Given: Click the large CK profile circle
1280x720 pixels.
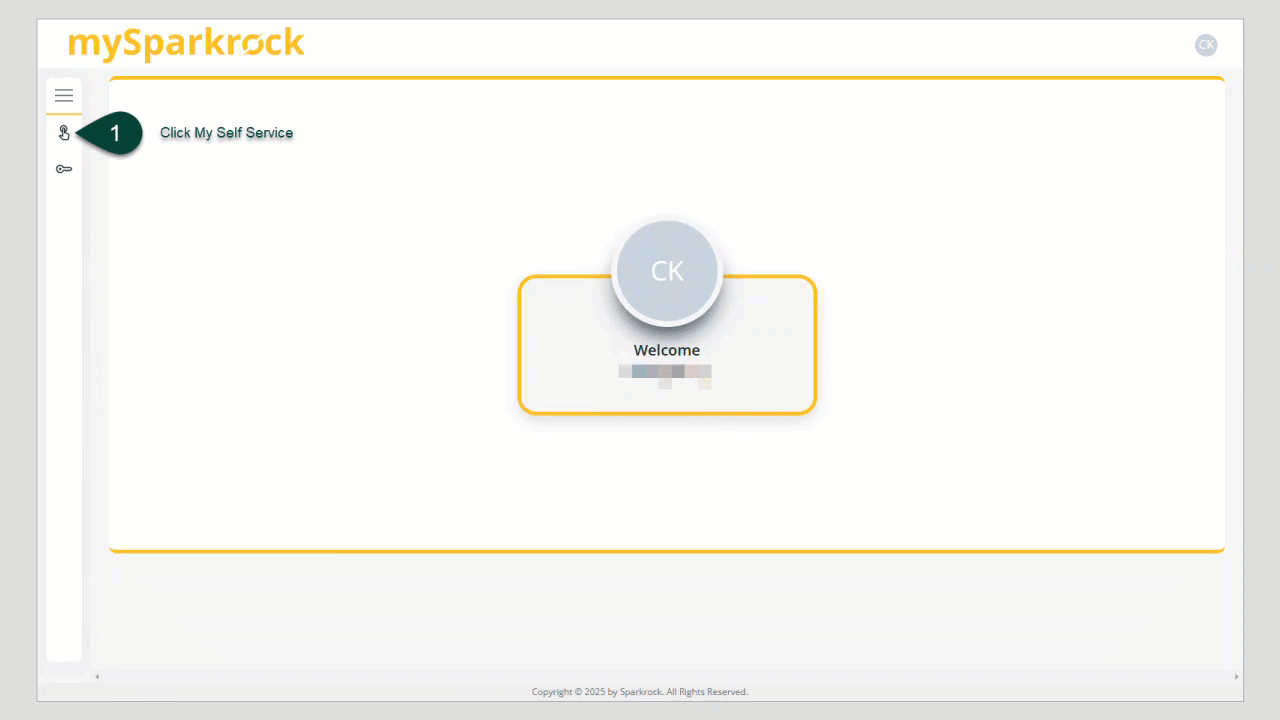Looking at the screenshot, I should tap(667, 272).
